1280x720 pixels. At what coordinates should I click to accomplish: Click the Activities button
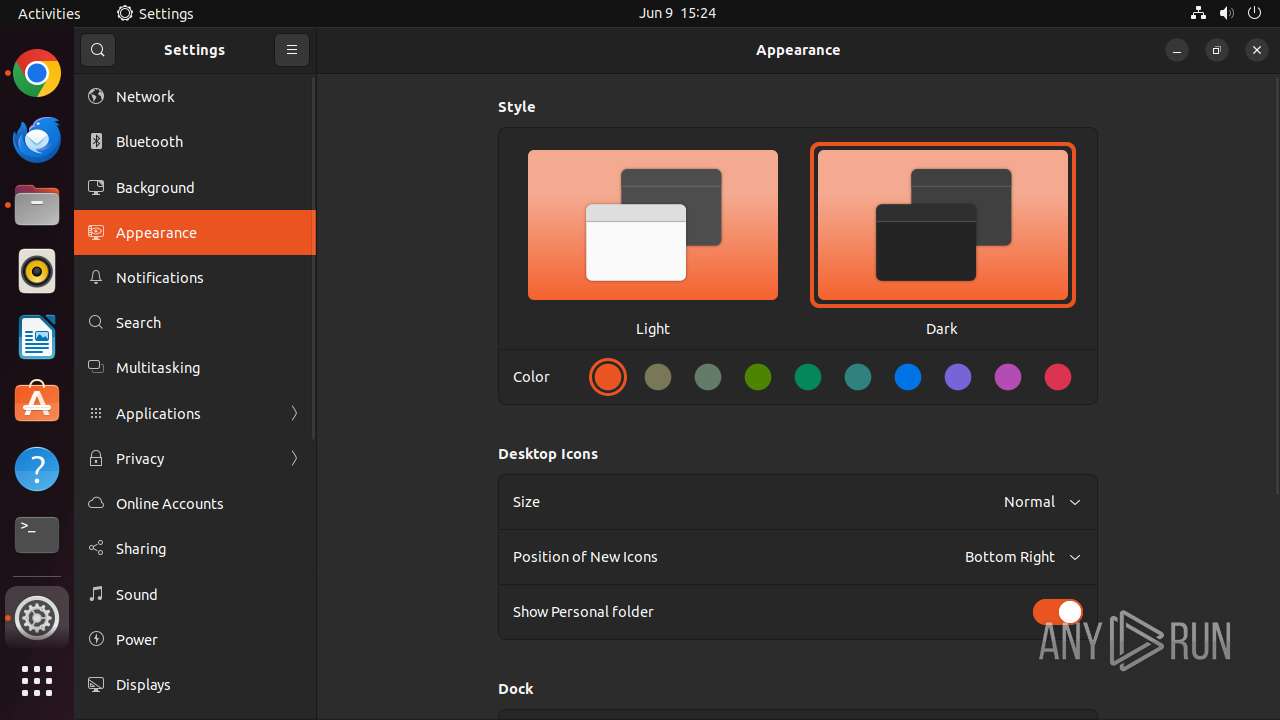click(49, 13)
